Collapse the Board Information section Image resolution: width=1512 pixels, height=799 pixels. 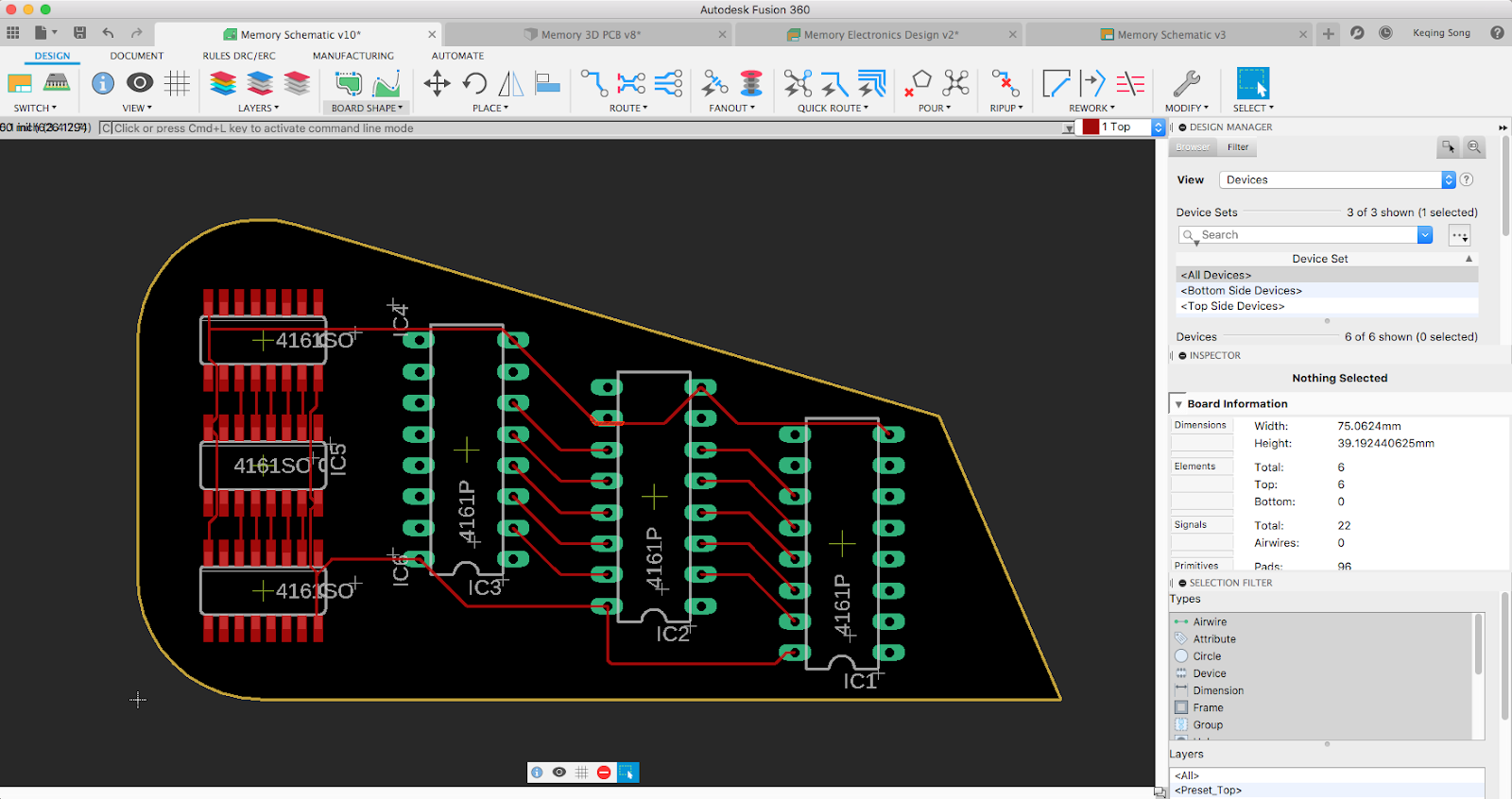pos(1178,404)
